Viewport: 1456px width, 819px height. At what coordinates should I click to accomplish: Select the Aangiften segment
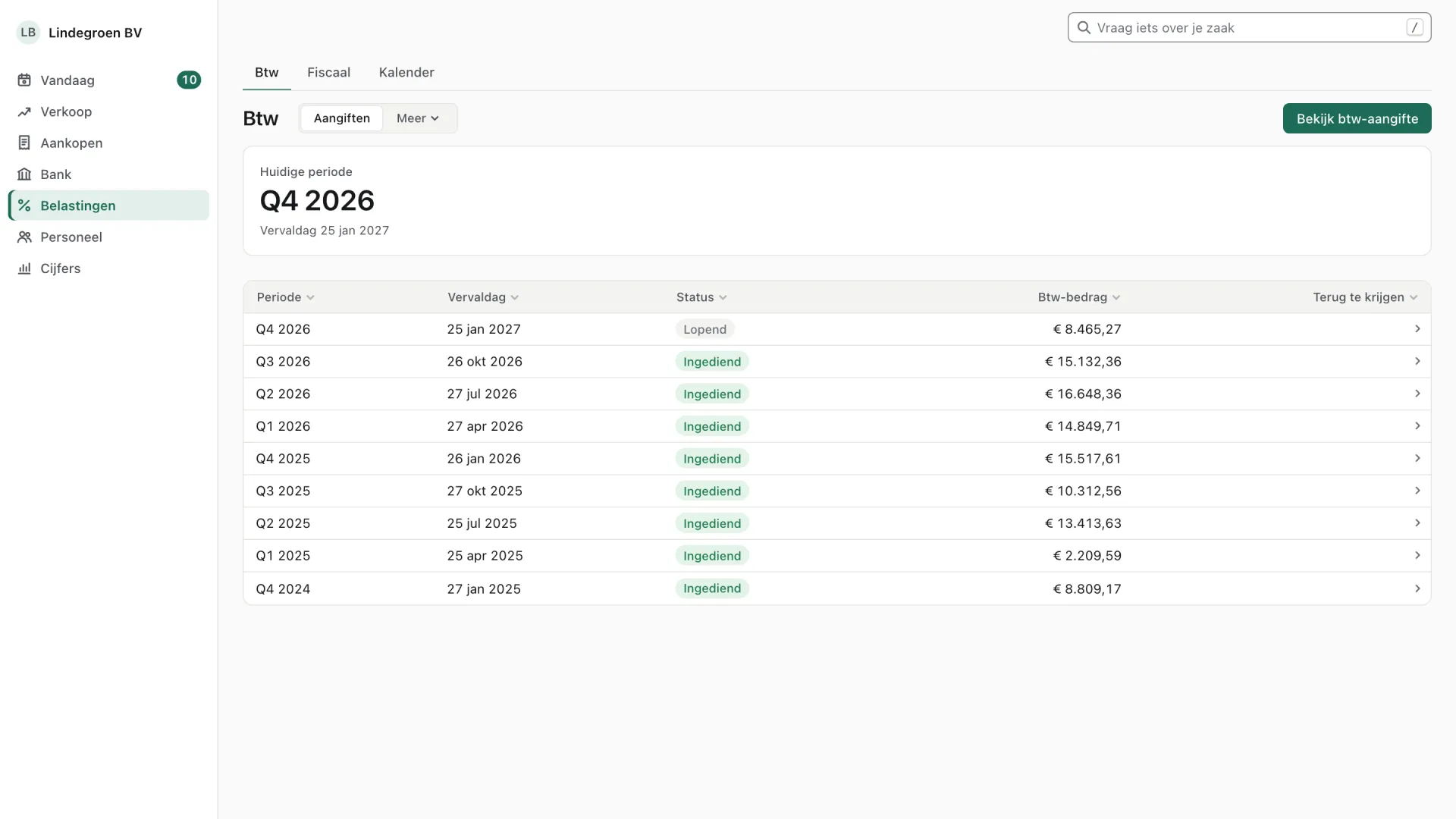[342, 118]
